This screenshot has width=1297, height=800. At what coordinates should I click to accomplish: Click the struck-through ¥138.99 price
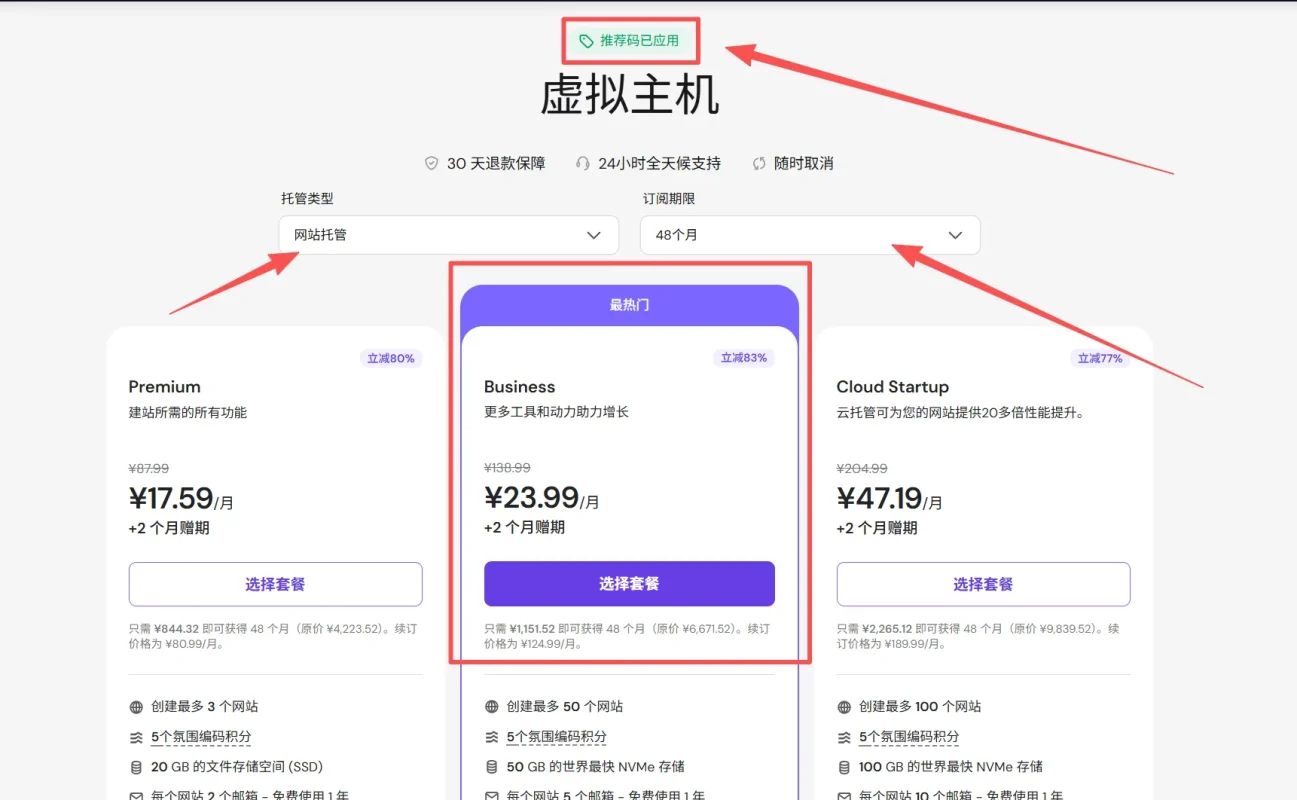[507, 468]
